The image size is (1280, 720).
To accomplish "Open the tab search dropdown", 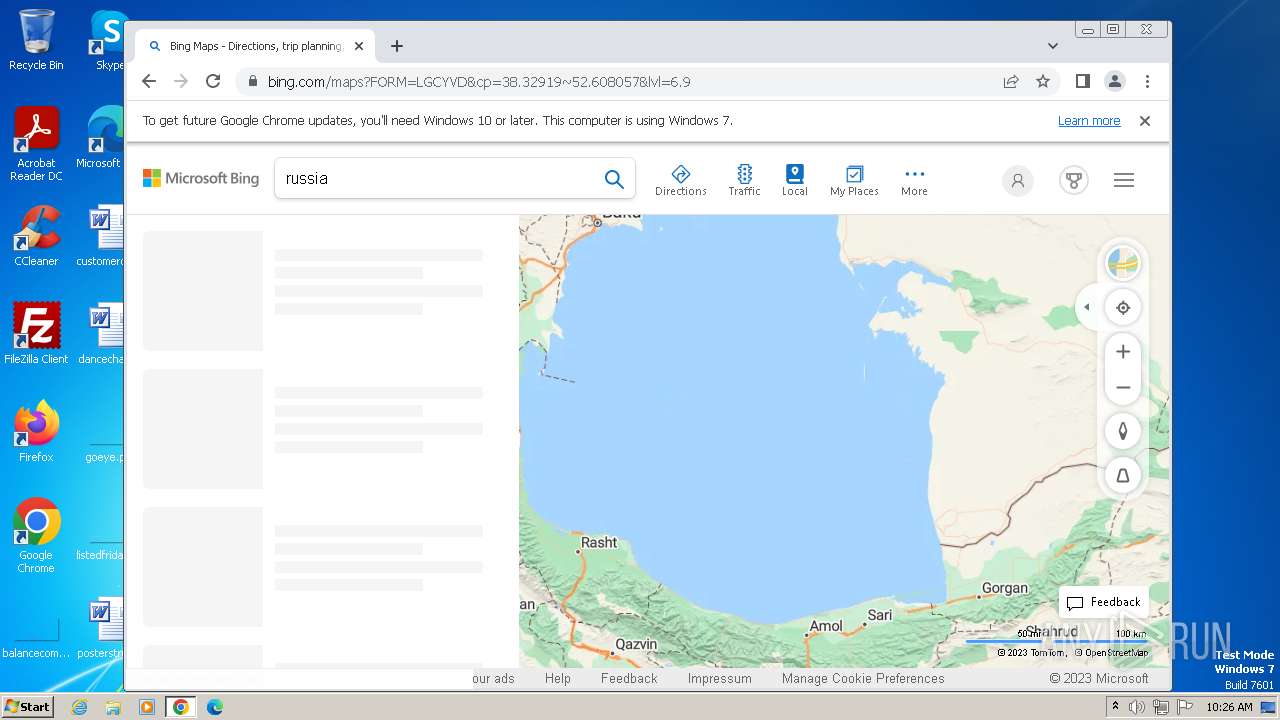I will (x=1053, y=46).
